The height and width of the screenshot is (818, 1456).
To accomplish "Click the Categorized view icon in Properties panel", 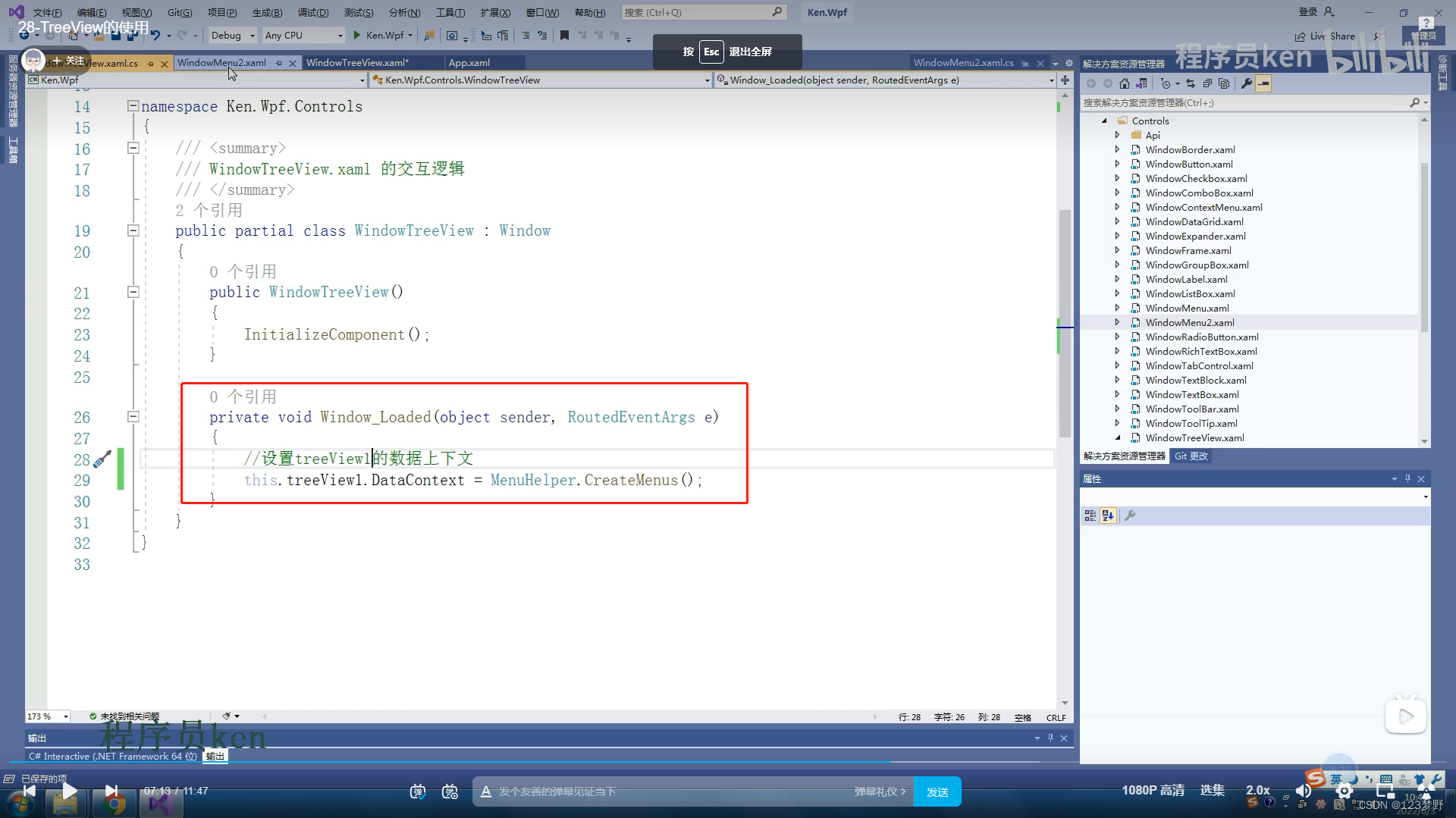I will (x=1090, y=516).
